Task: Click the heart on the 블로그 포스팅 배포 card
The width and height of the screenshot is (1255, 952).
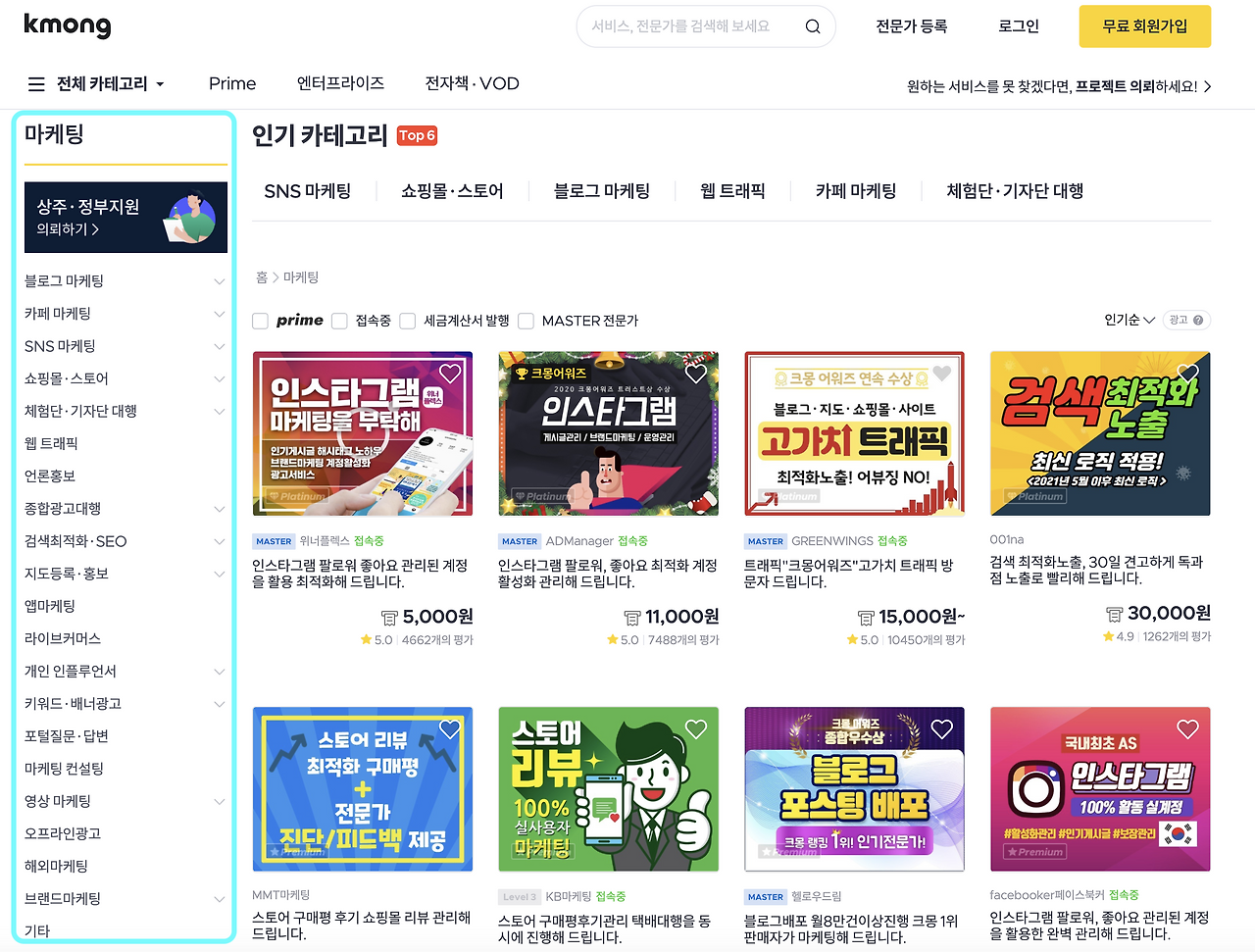Action: (941, 729)
